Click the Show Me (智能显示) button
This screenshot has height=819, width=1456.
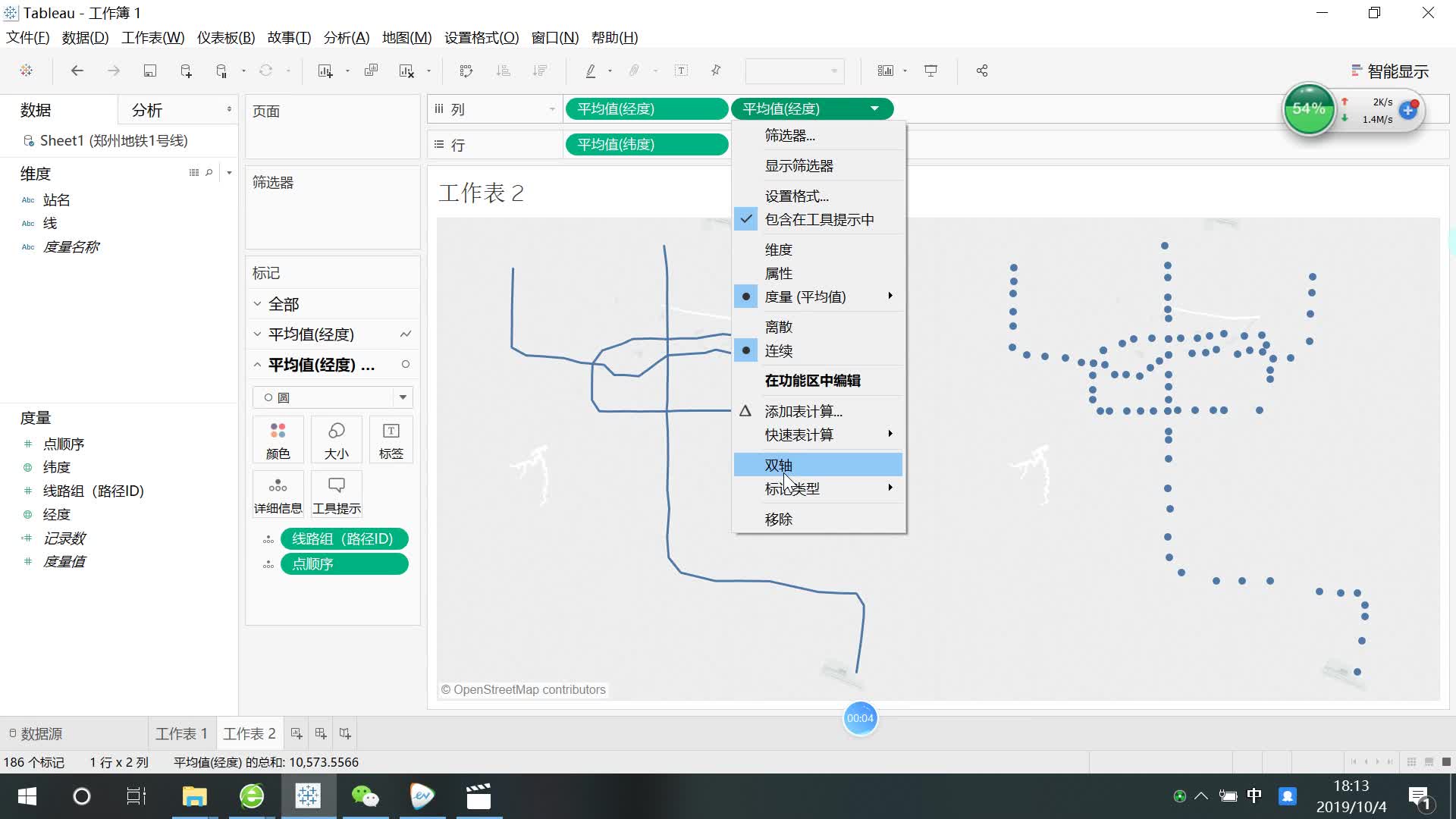tap(1389, 71)
